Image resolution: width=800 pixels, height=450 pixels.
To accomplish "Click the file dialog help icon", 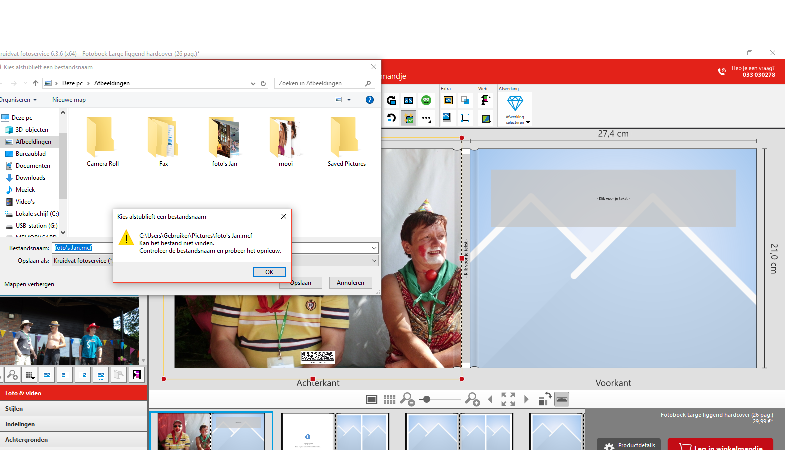I will pos(370,100).
